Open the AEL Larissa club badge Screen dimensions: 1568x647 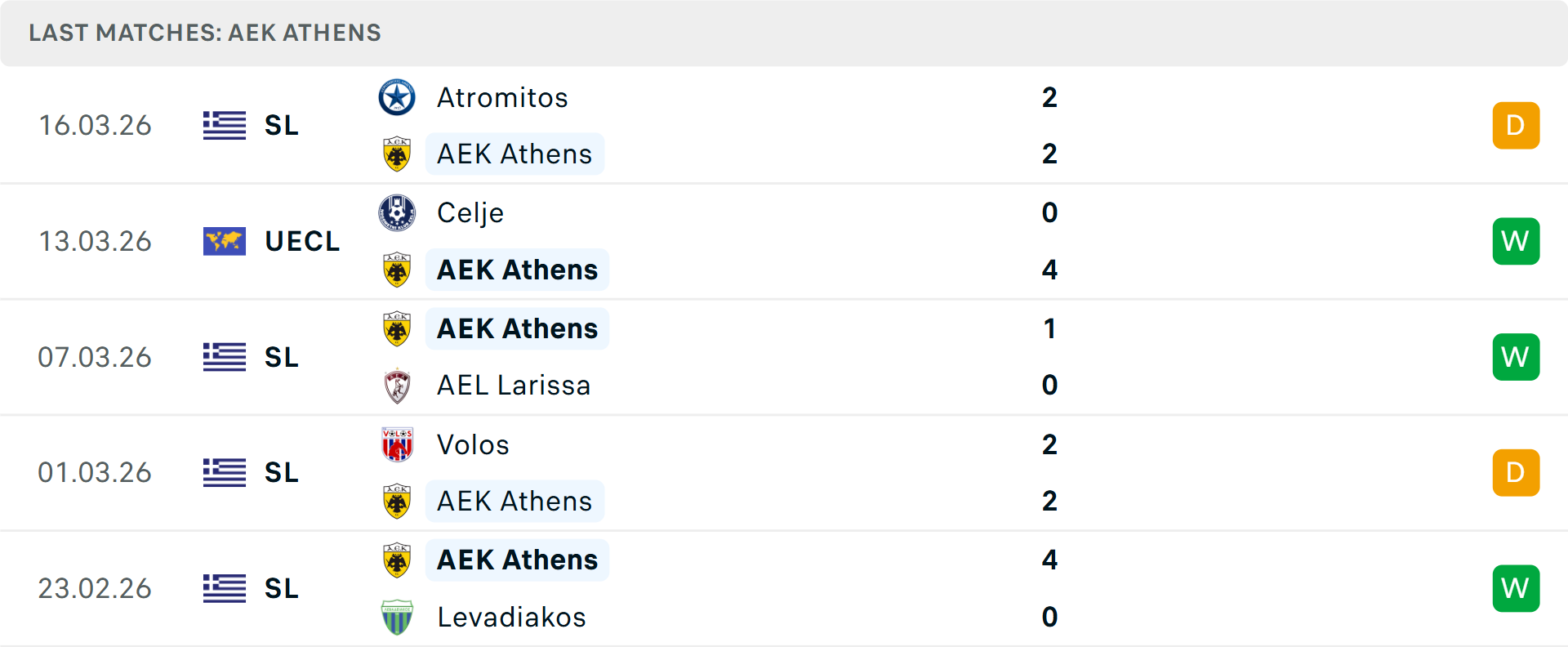pos(397,385)
